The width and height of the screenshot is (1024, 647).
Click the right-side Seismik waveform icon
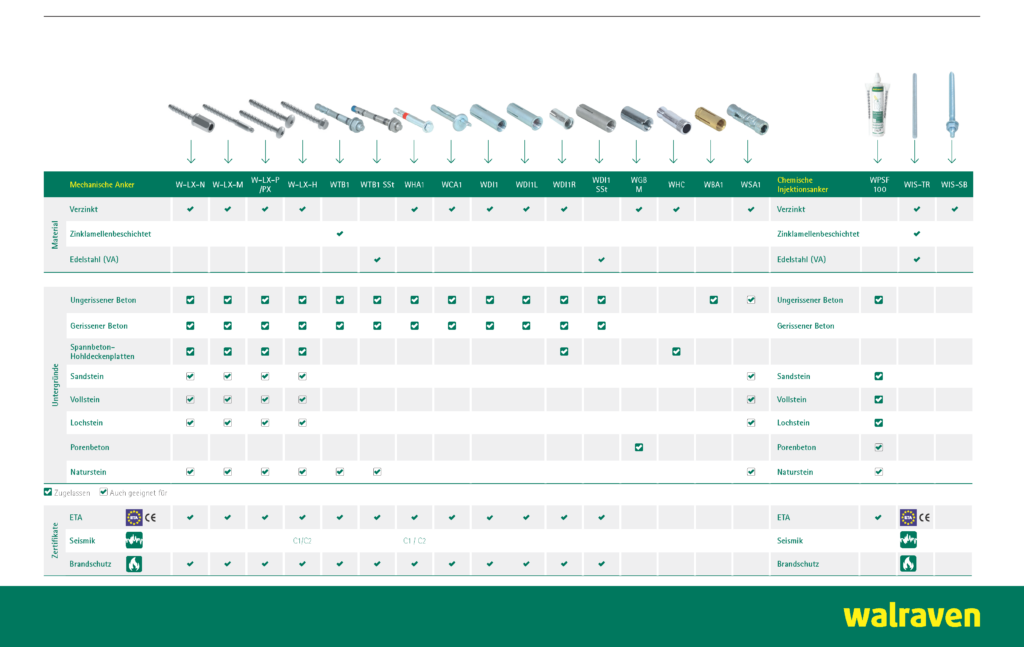point(908,541)
